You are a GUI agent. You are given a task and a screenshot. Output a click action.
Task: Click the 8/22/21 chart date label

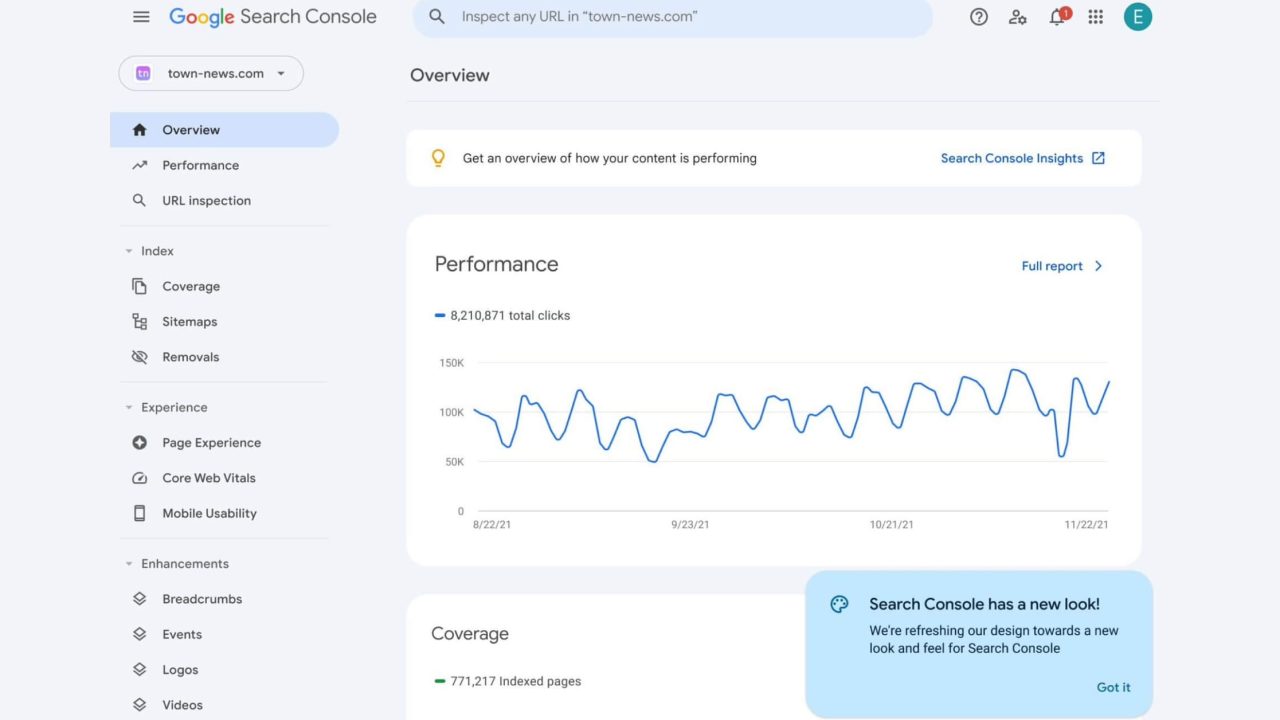click(492, 525)
